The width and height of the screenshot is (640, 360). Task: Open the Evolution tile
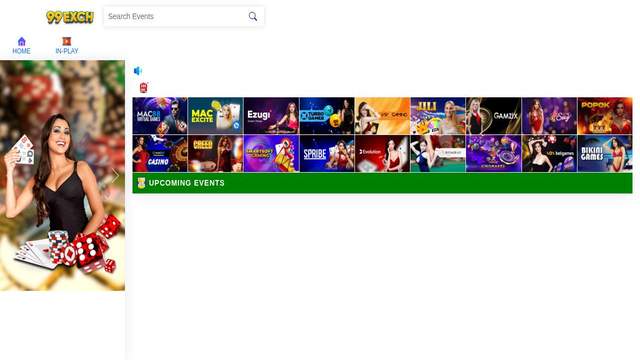[x=382, y=153]
